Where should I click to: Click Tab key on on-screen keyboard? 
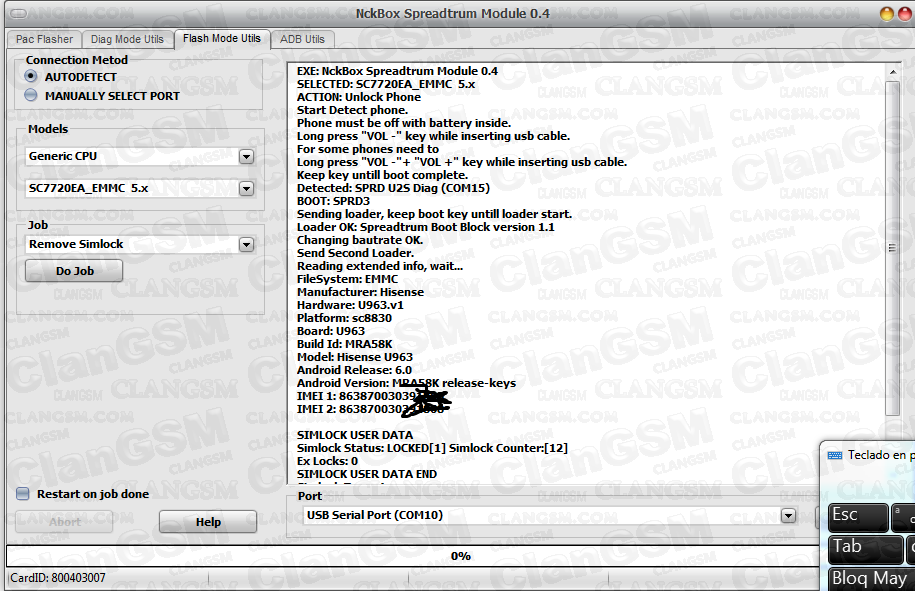tap(865, 548)
